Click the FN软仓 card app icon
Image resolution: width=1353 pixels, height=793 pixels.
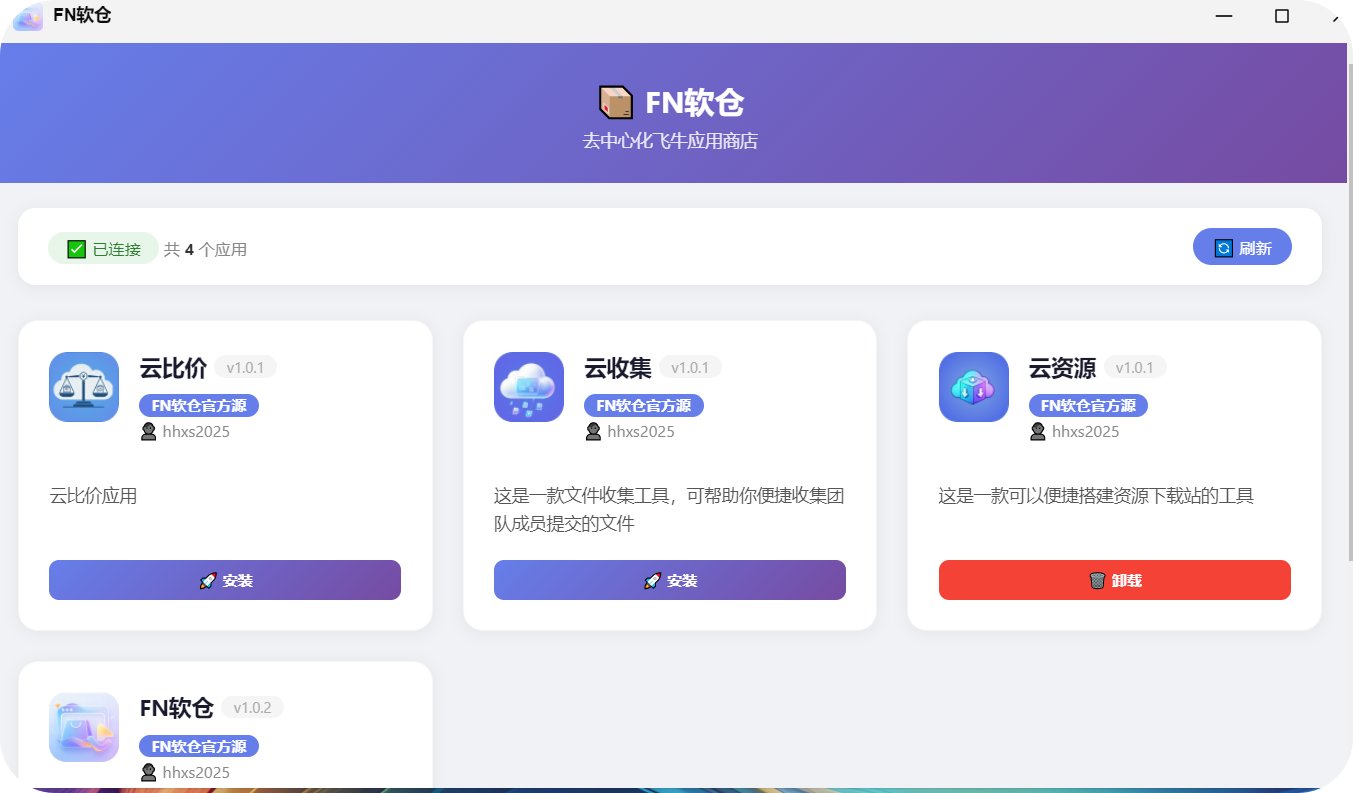coord(84,727)
